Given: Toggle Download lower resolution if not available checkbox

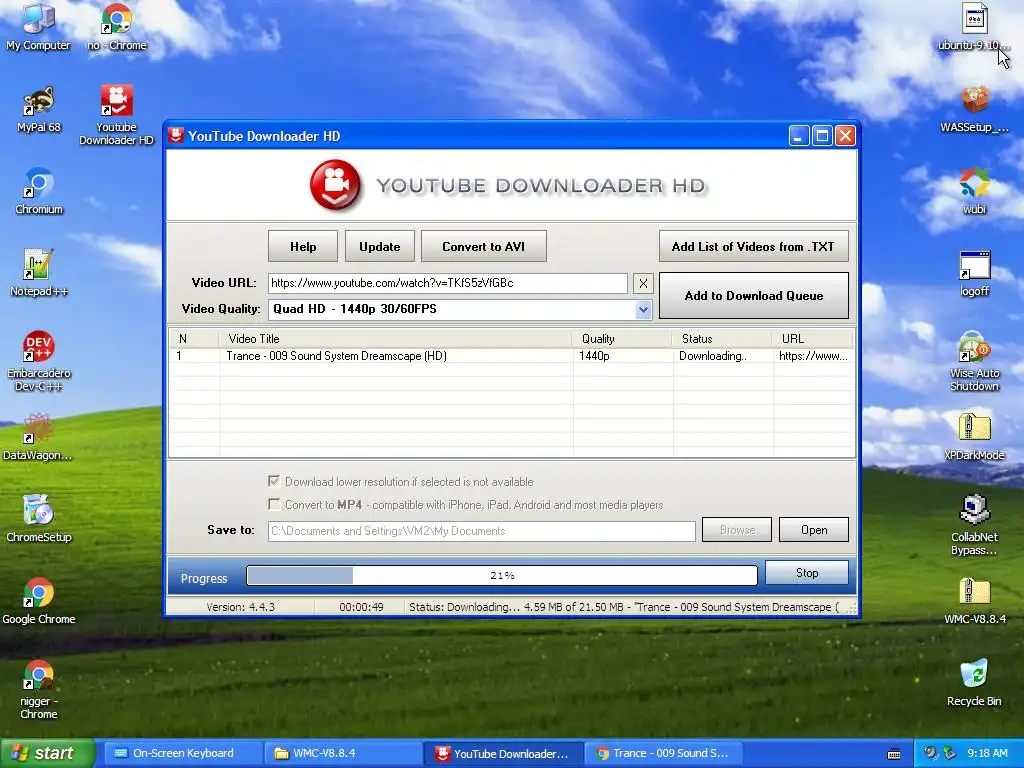Looking at the screenshot, I should pos(274,481).
